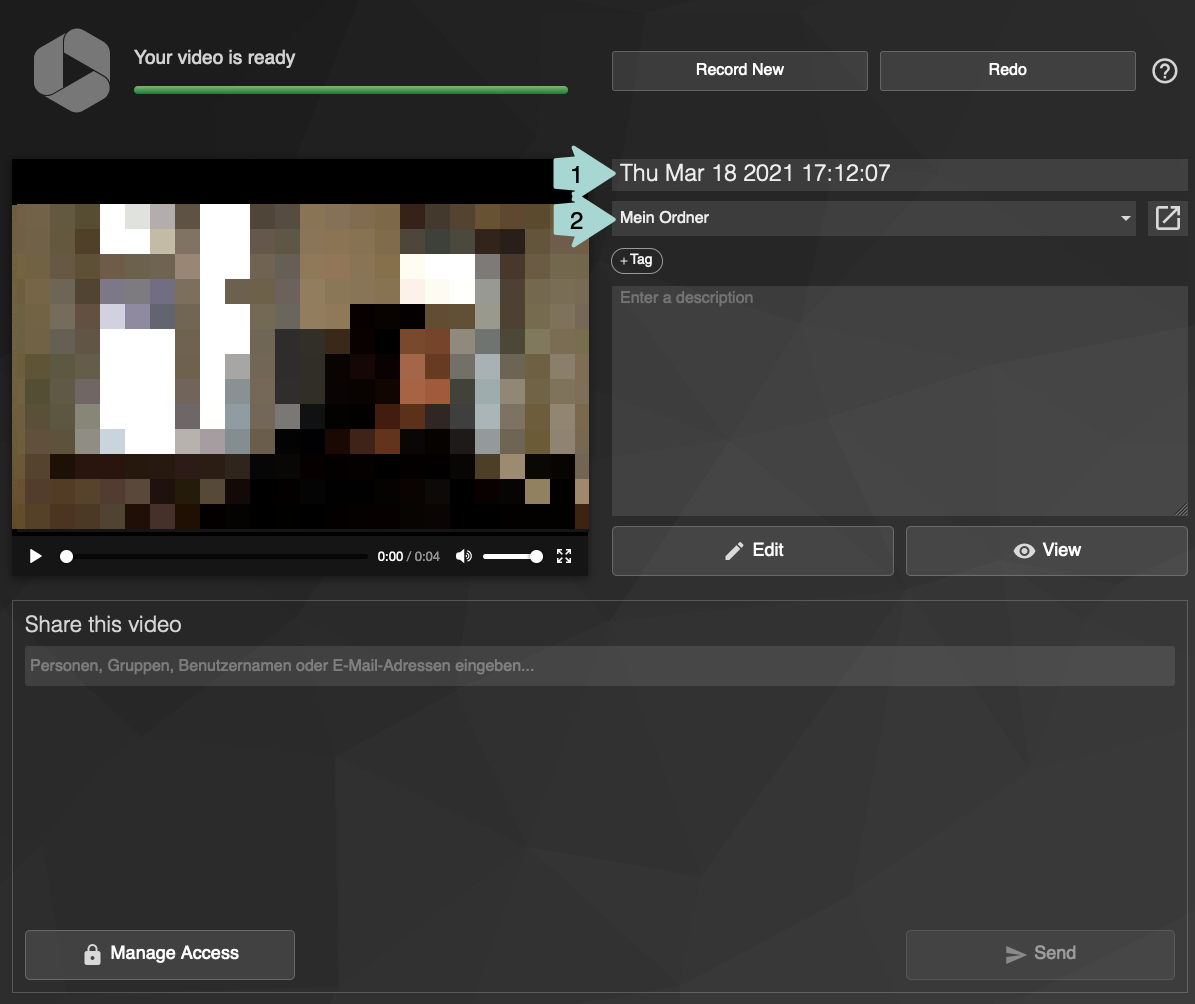
Task: Click the Record New button
Action: point(739,70)
